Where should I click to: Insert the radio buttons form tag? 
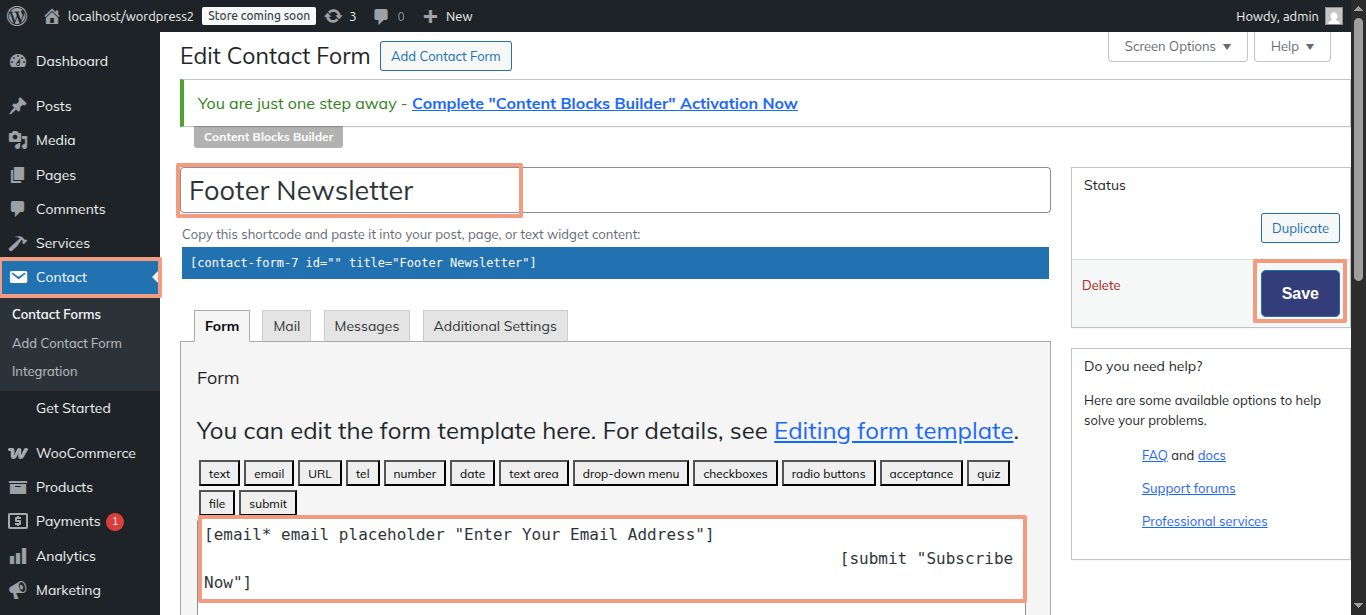click(829, 473)
